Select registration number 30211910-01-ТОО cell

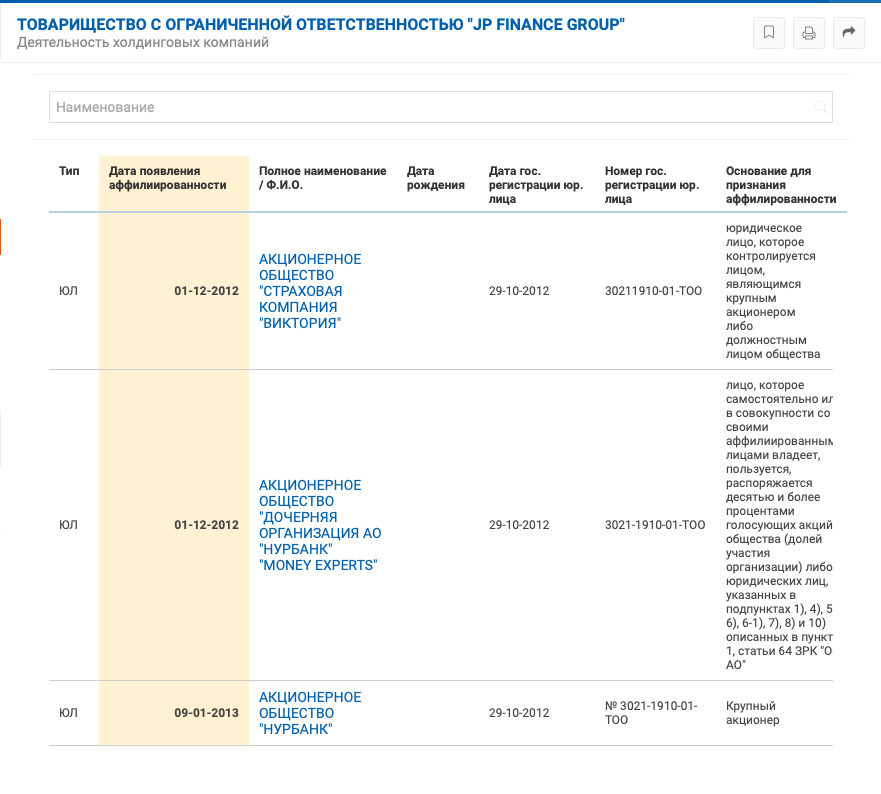pos(655,291)
